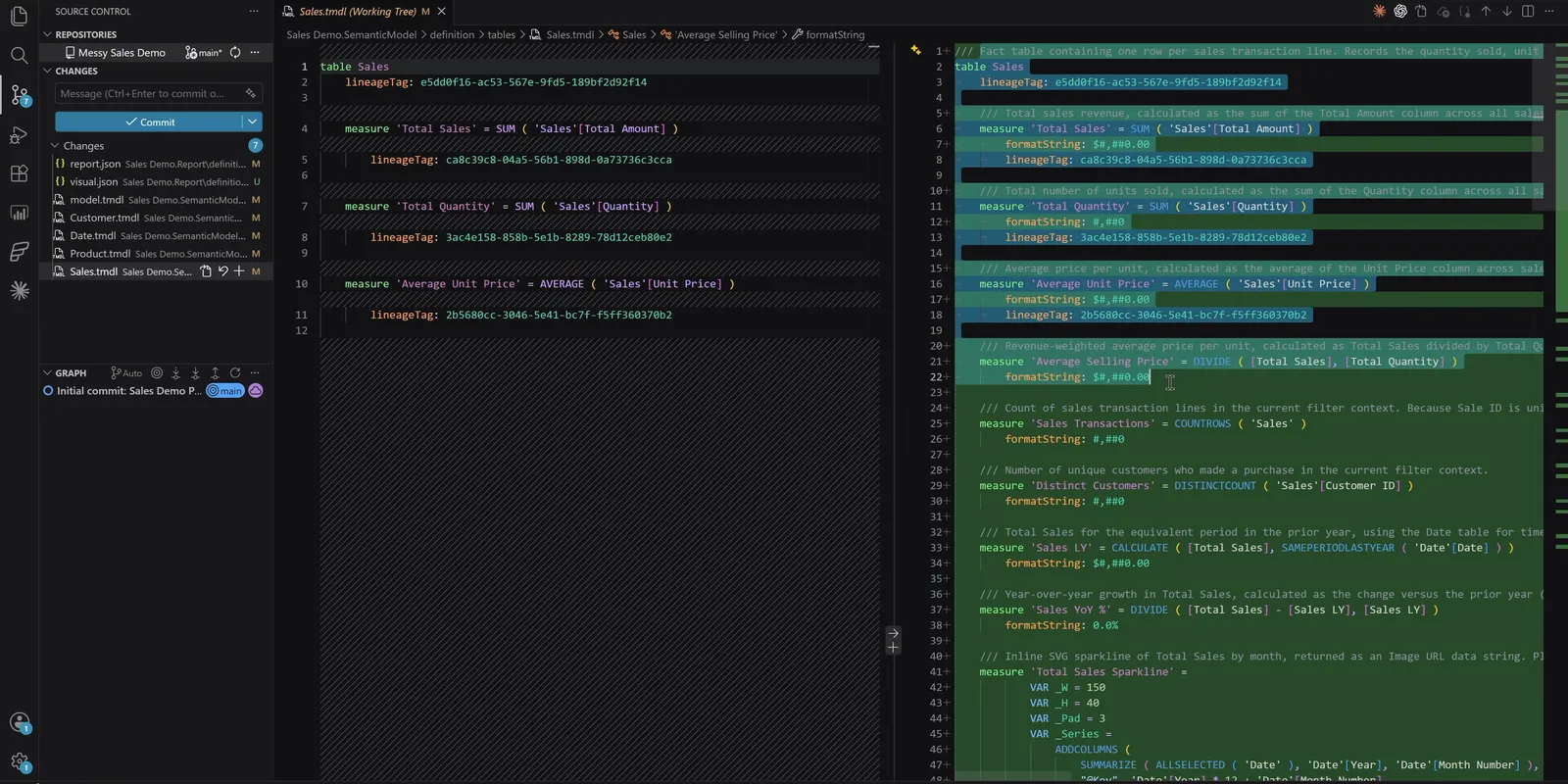Open the bar chart Power BI view

click(x=19, y=213)
